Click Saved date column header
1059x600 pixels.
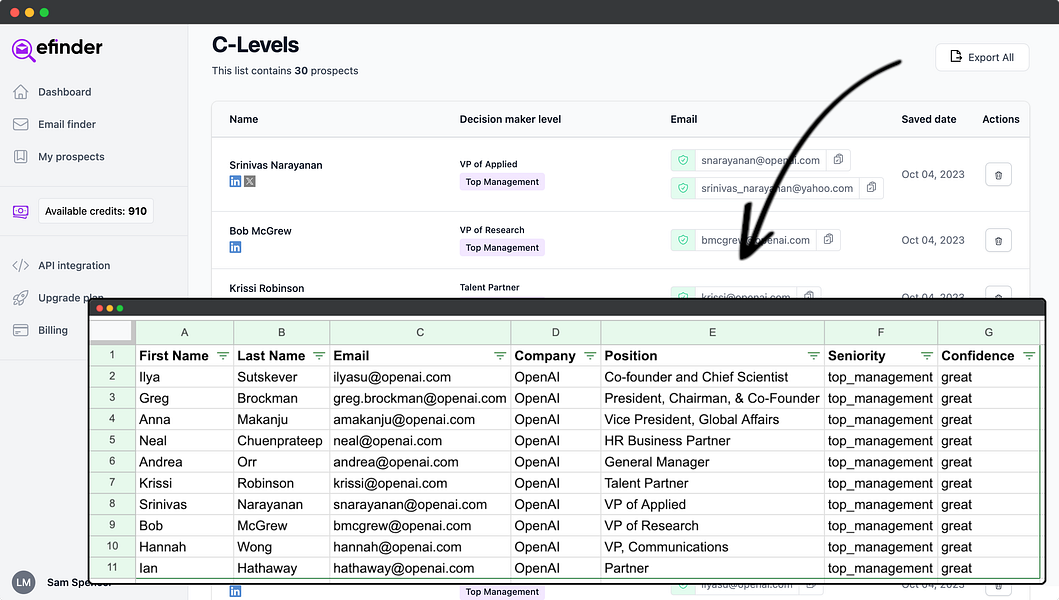929,119
